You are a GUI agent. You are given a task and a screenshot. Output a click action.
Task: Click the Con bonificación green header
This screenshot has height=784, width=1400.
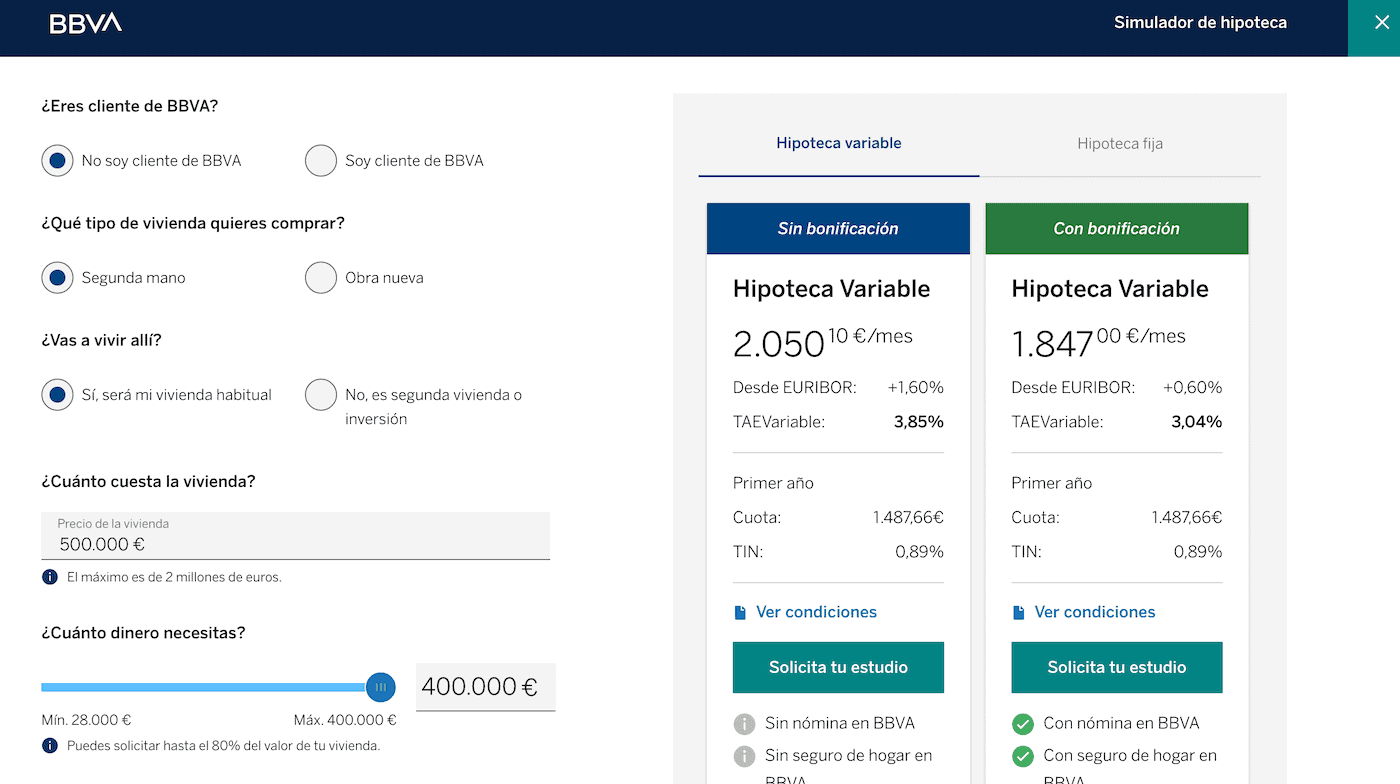1117,228
